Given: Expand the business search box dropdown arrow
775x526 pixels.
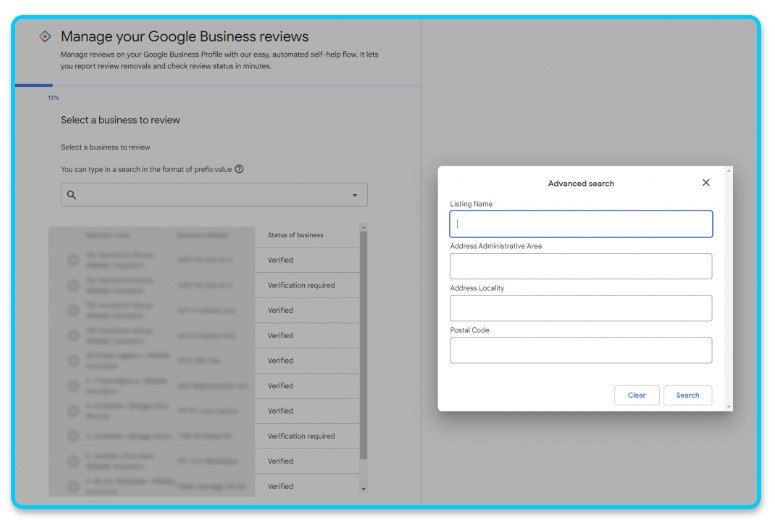Looking at the screenshot, I should click(354, 195).
